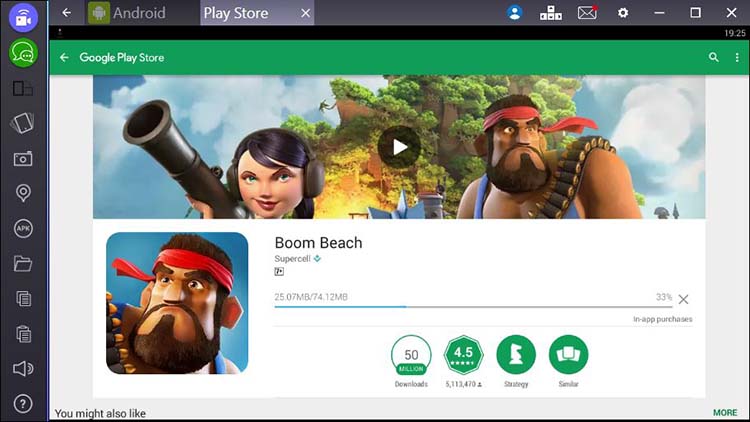The image size is (750, 422).
Task: Open the mail notifications envelope icon
Action: tap(587, 13)
